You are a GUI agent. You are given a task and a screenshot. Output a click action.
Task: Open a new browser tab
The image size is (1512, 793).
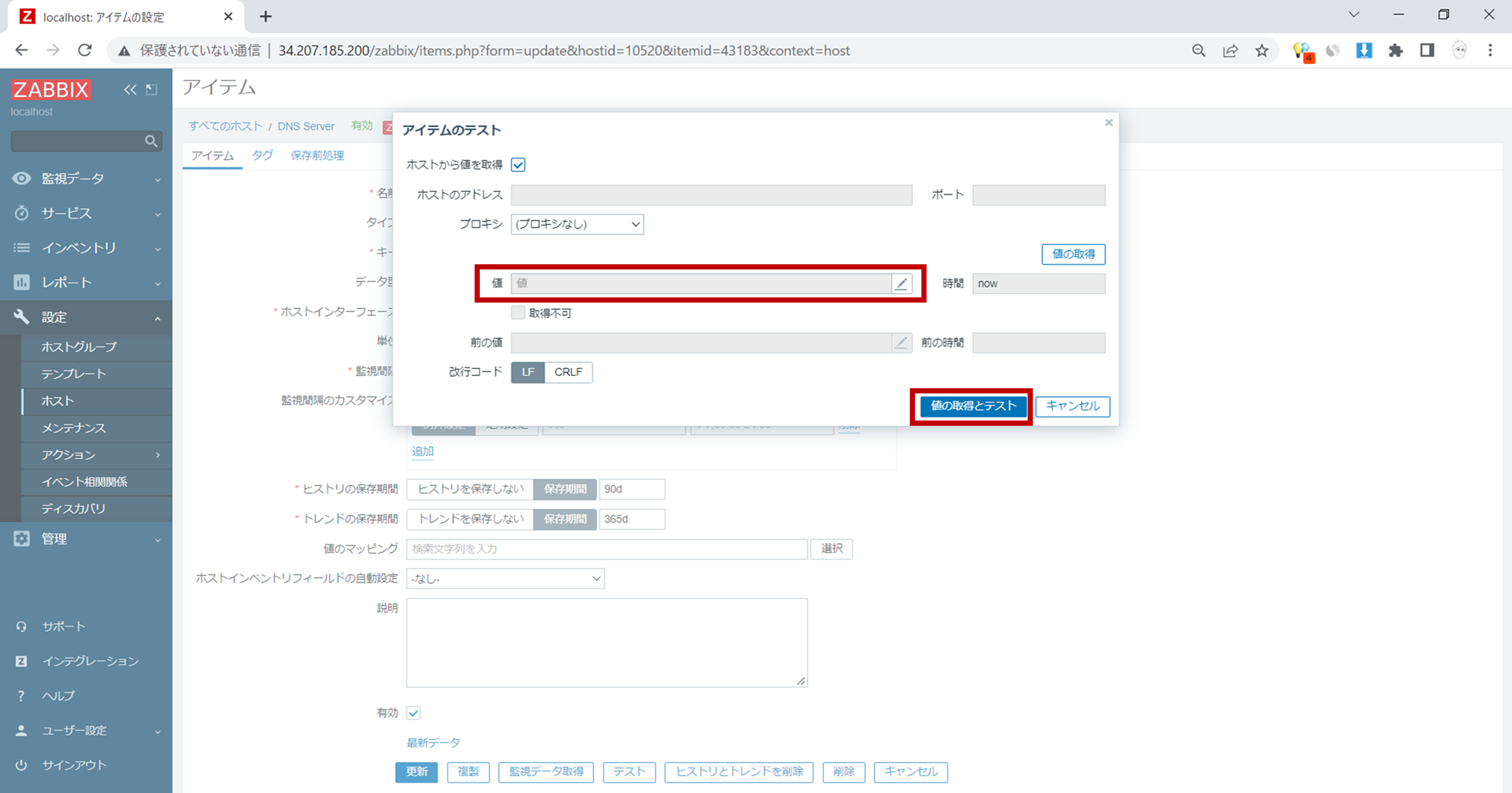tap(266, 16)
